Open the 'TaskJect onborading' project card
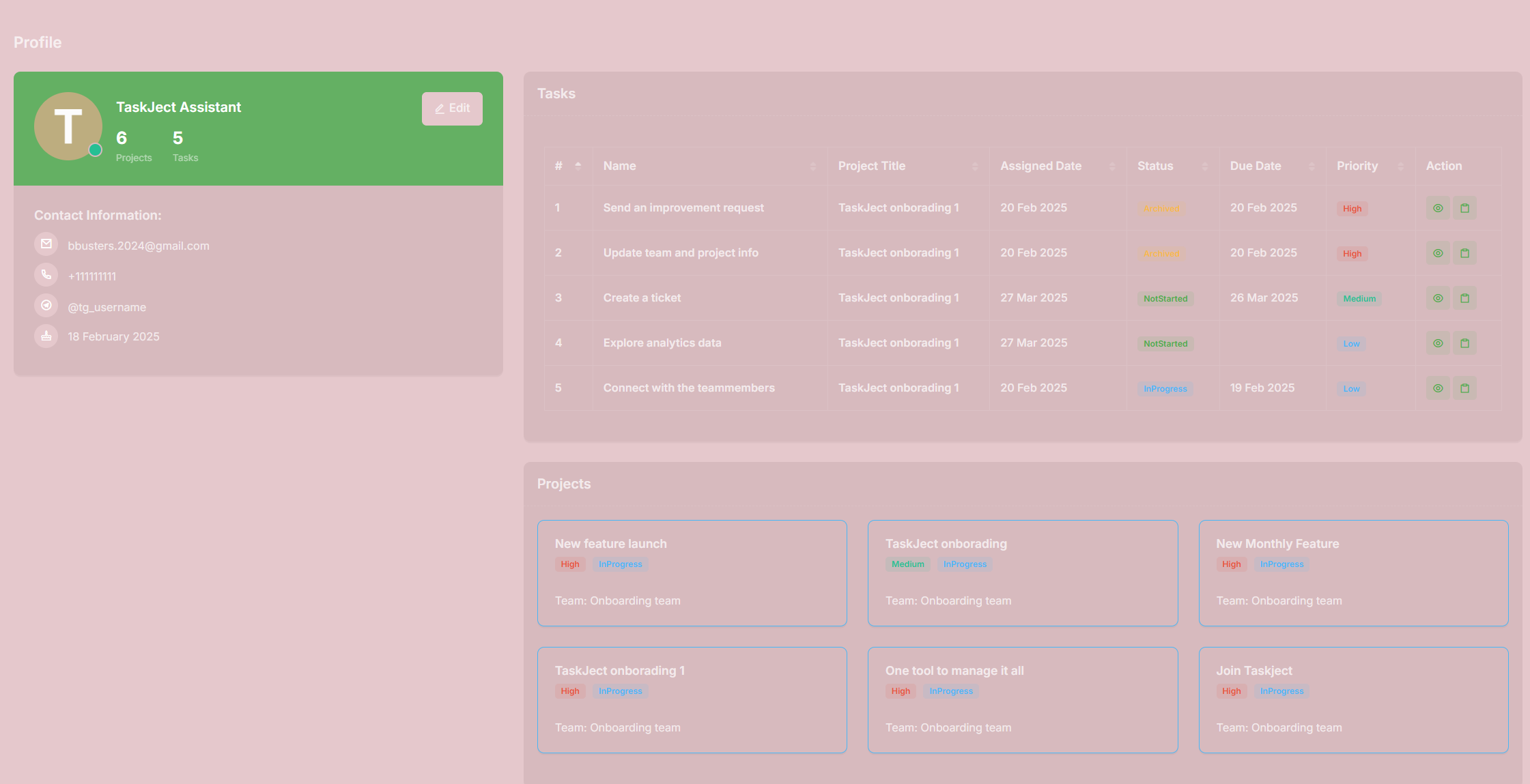Viewport: 1530px width, 784px height. click(1023, 573)
